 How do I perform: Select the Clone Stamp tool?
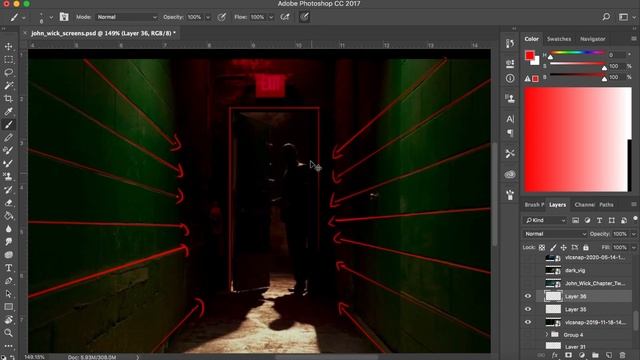coord(9,176)
